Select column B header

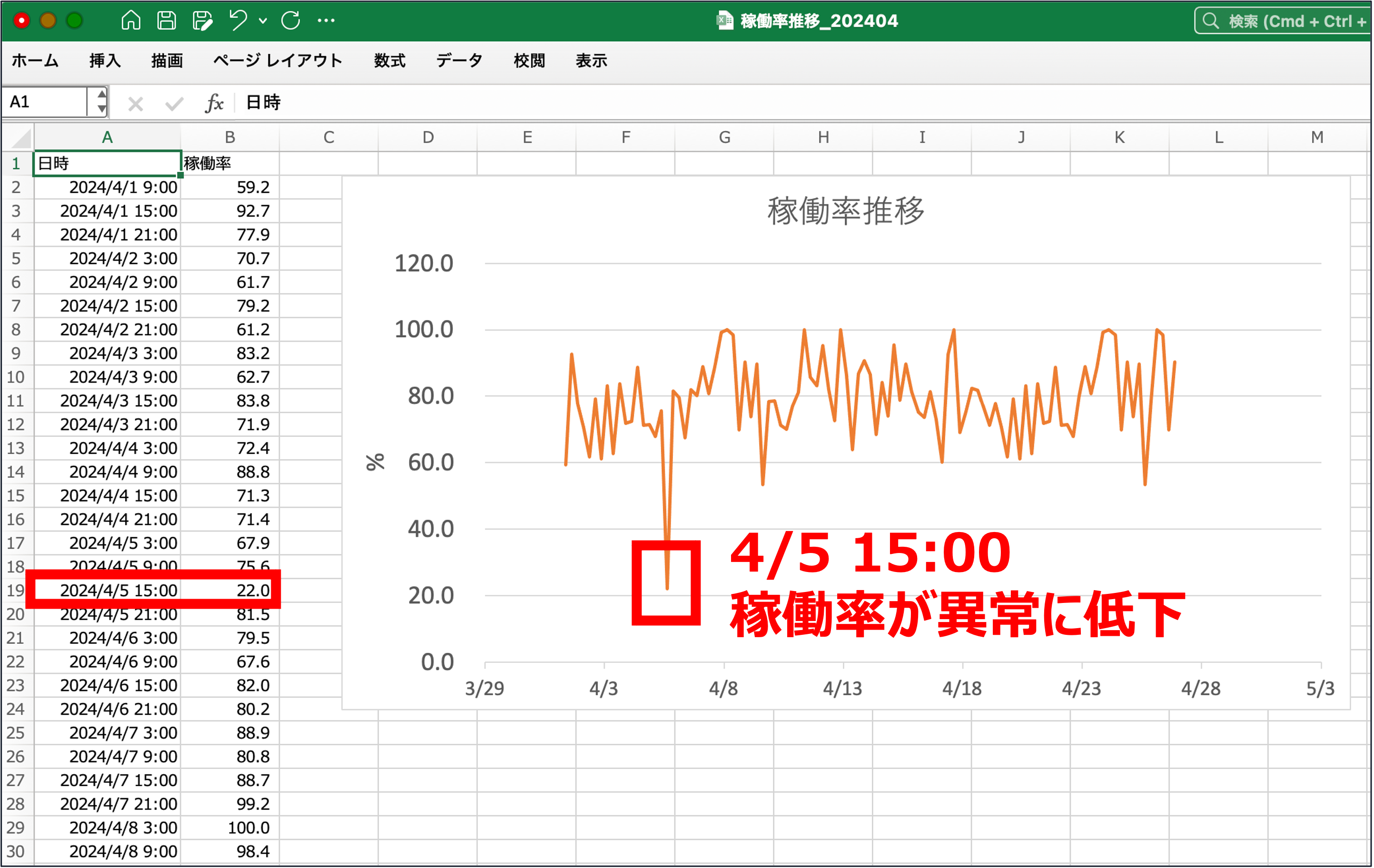pos(230,138)
